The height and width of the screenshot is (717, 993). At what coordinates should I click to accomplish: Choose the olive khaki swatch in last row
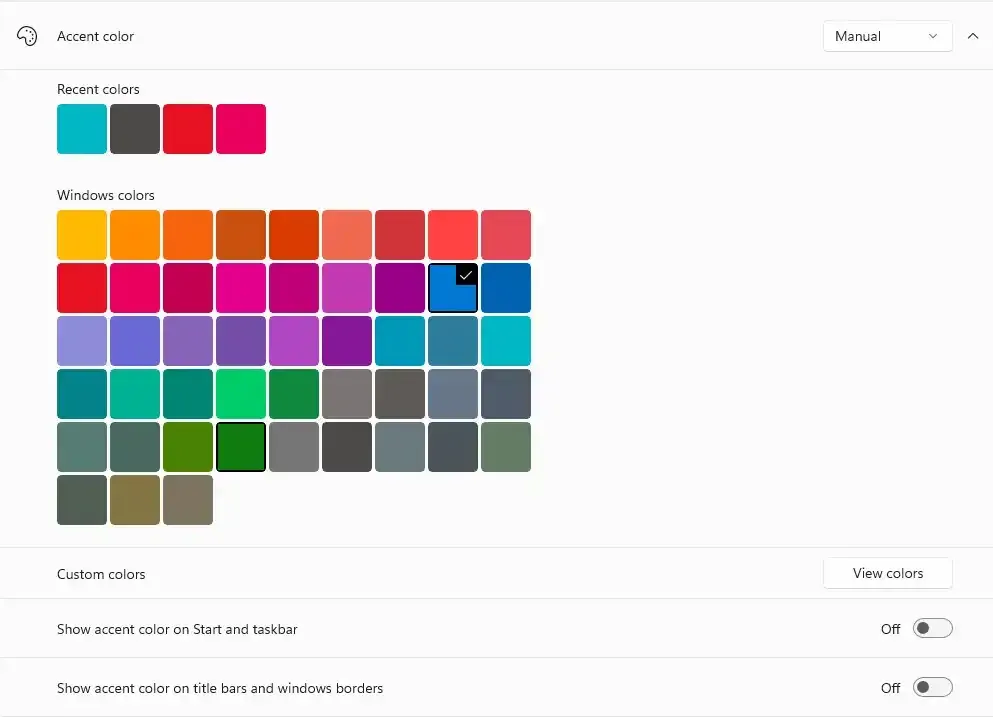tap(135, 500)
